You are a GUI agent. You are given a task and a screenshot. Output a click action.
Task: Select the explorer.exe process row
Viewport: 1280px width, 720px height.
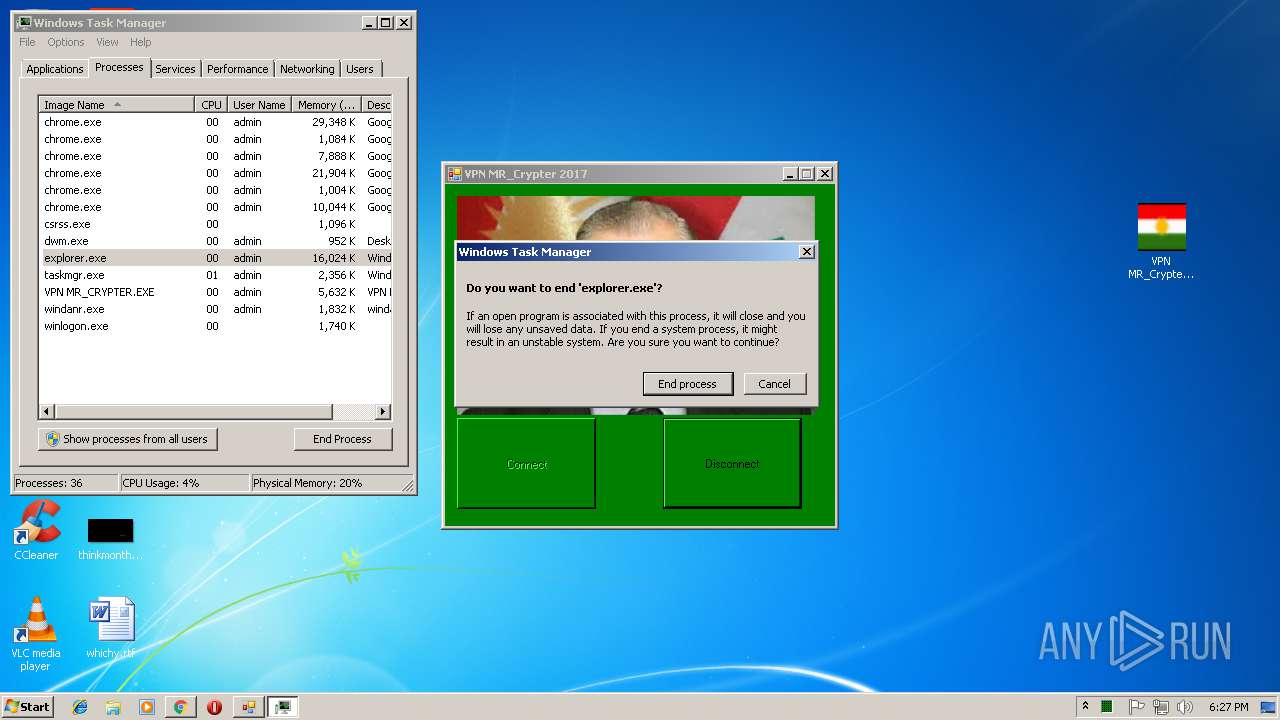[215, 258]
